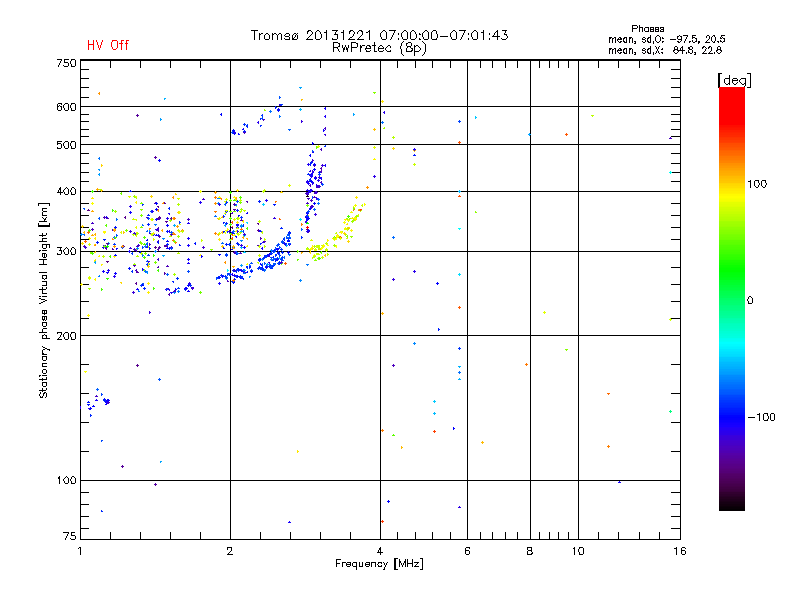Image resolution: width=800 pixels, height=600 pixels.
Task: Click frequency axis label 6
Action: tap(467, 551)
